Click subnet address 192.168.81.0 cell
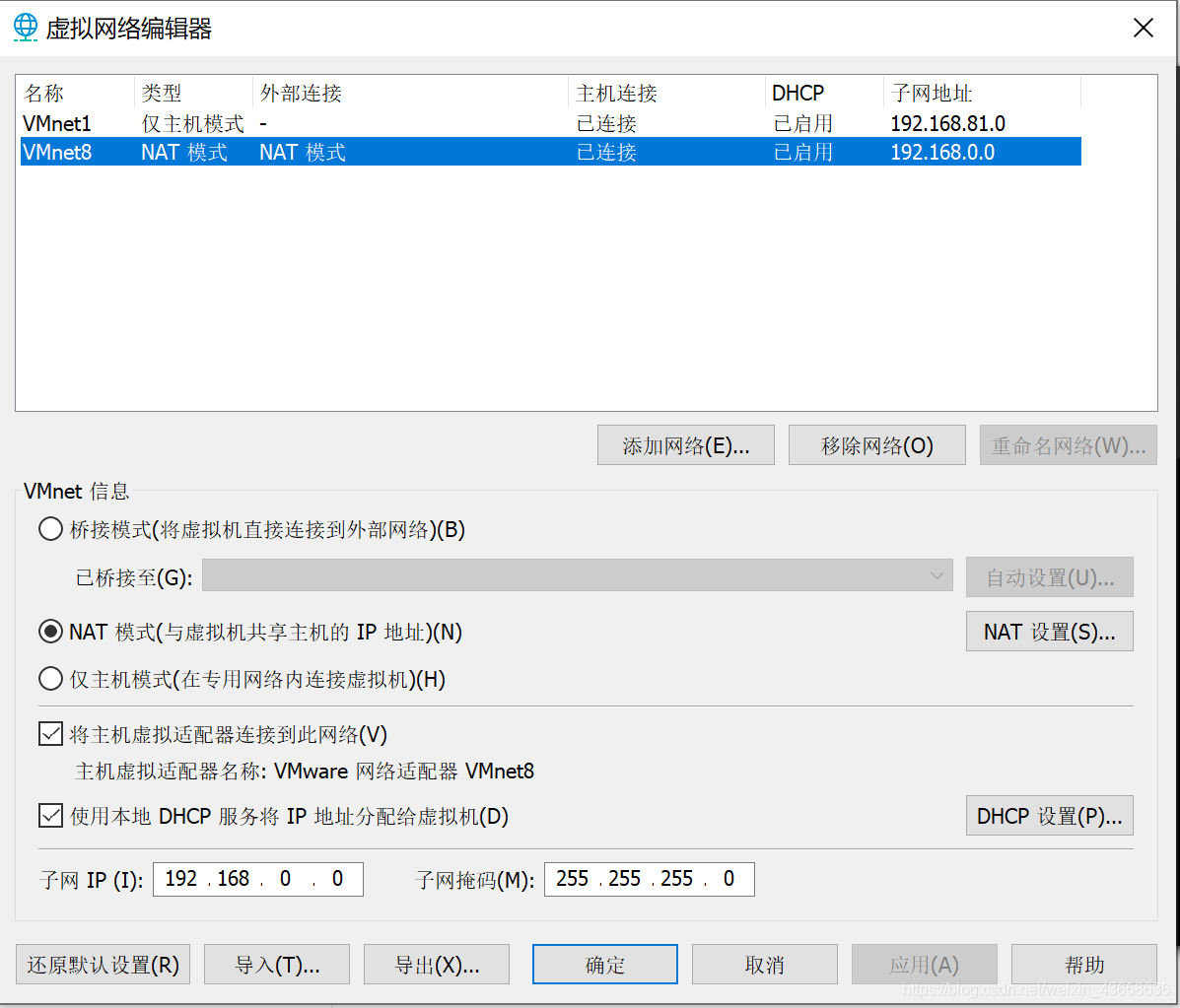 coord(948,122)
